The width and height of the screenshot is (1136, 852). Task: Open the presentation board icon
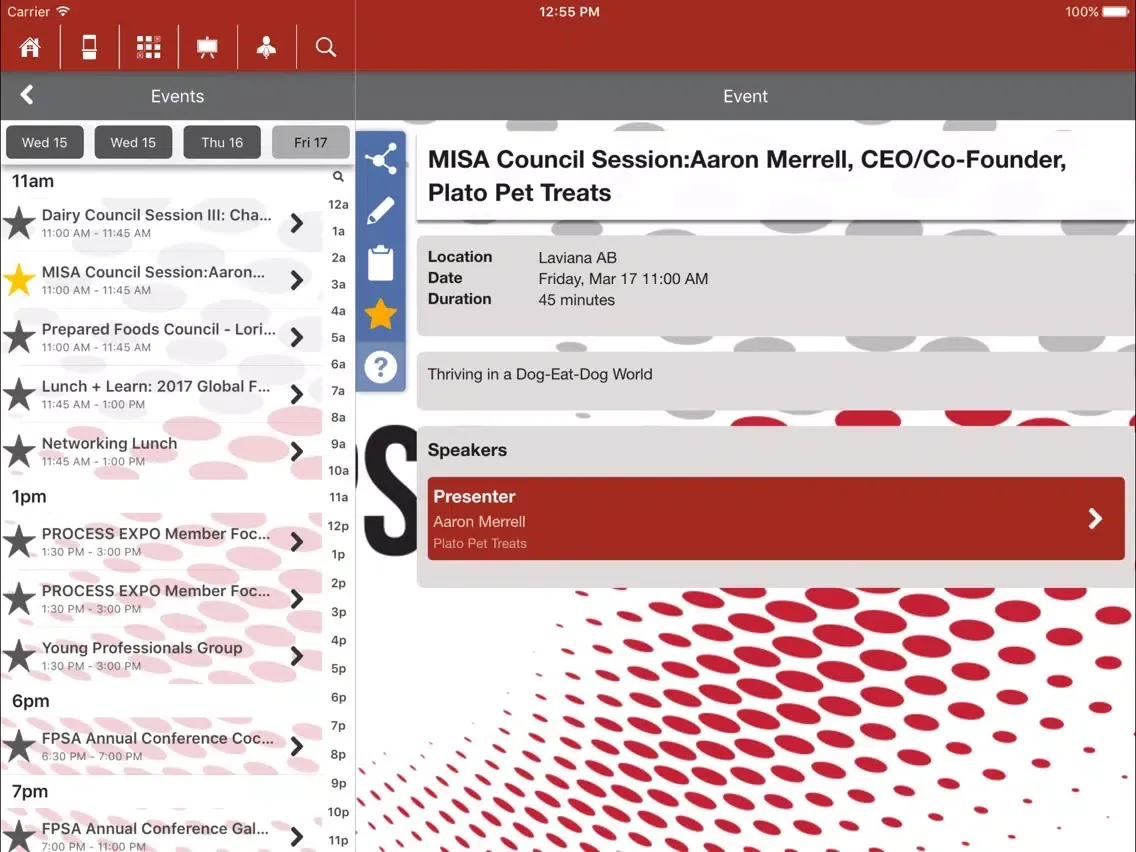(x=207, y=47)
